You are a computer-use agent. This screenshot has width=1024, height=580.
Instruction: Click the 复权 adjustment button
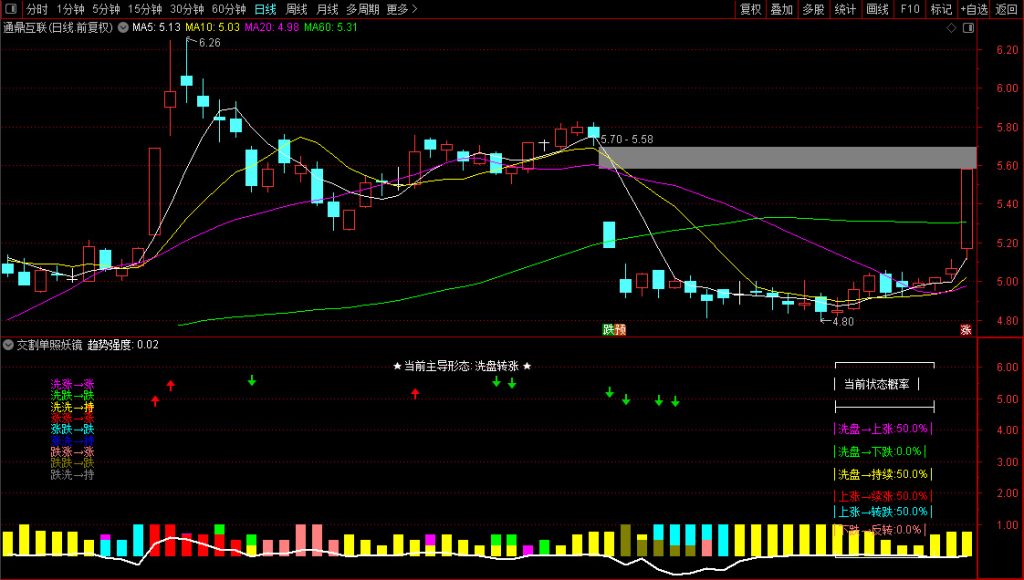click(x=750, y=9)
